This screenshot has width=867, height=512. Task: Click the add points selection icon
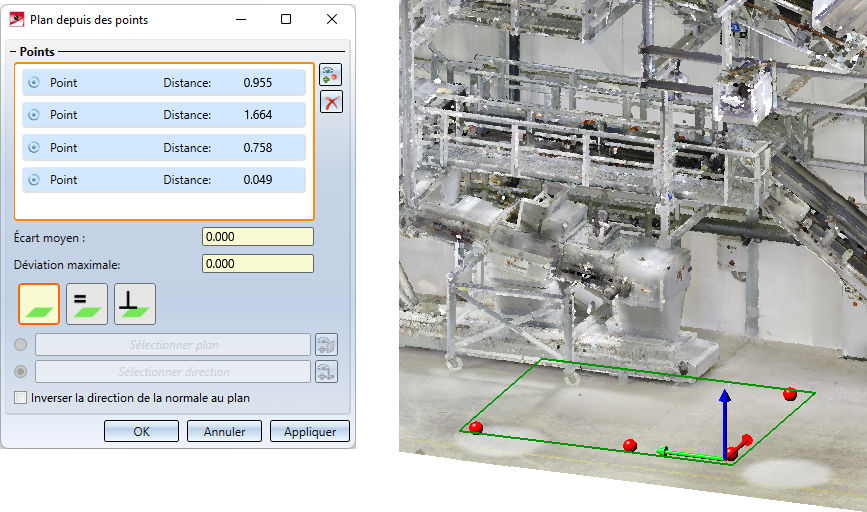[x=331, y=74]
